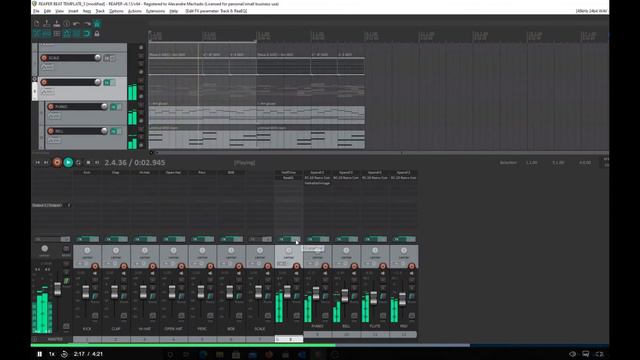The image size is (640, 360).
Task: Open the Actions menu
Action: point(135,11)
